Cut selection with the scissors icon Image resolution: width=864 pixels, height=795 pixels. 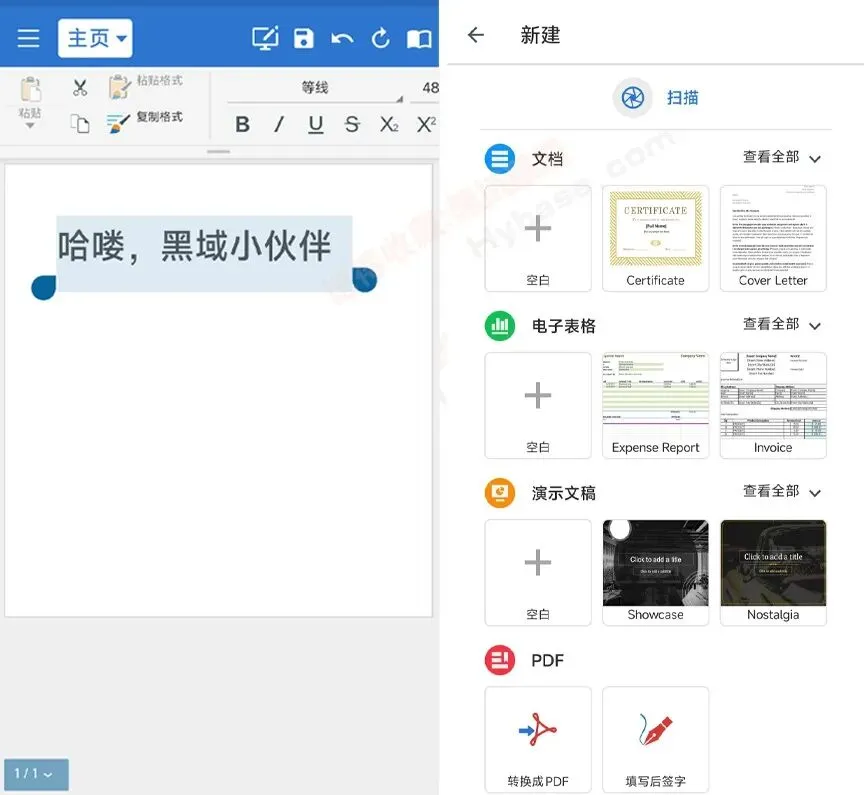80,88
